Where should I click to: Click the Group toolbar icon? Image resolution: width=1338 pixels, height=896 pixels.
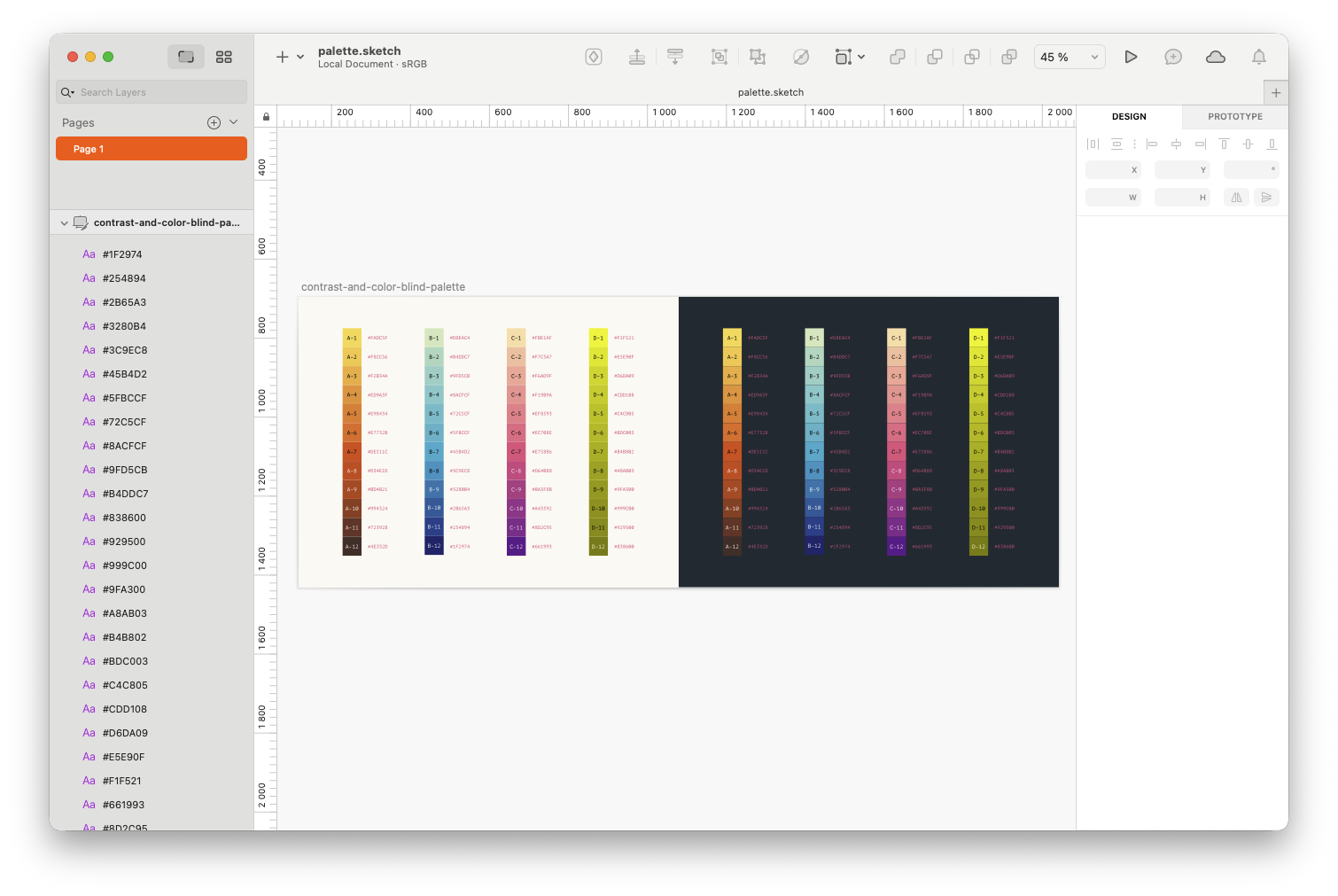tap(720, 57)
